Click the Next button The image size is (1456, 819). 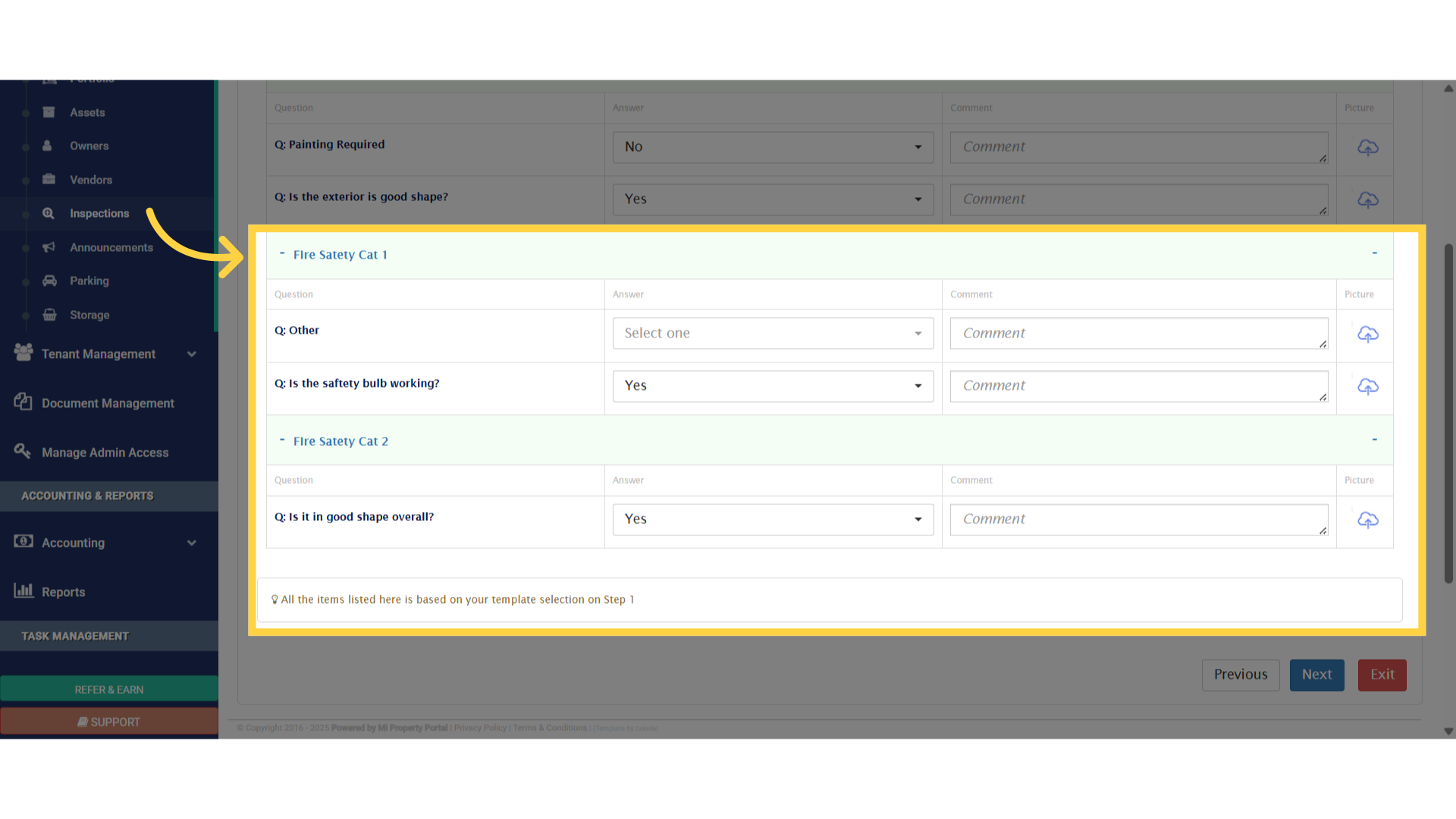click(x=1316, y=674)
